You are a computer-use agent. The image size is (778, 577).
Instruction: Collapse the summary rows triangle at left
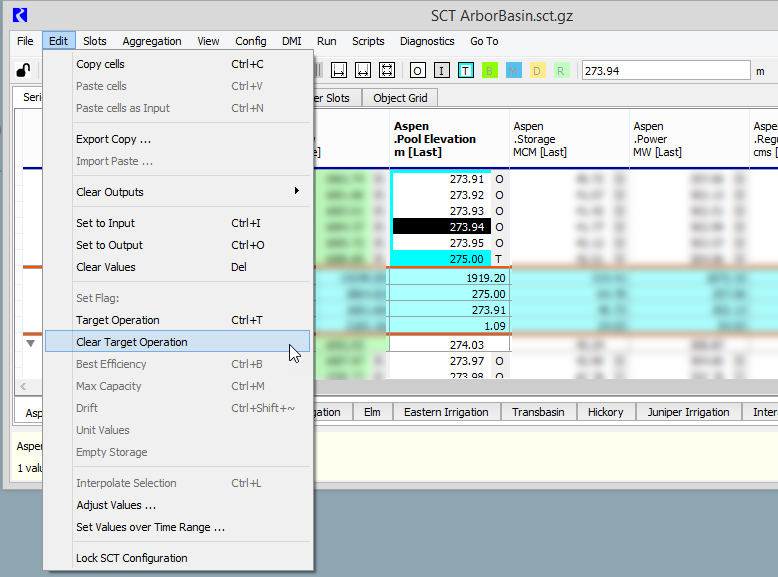pyautogui.click(x=30, y=343)
